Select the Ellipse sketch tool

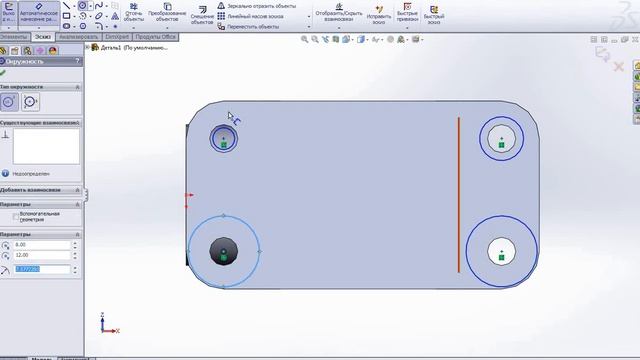pos(98,16)
